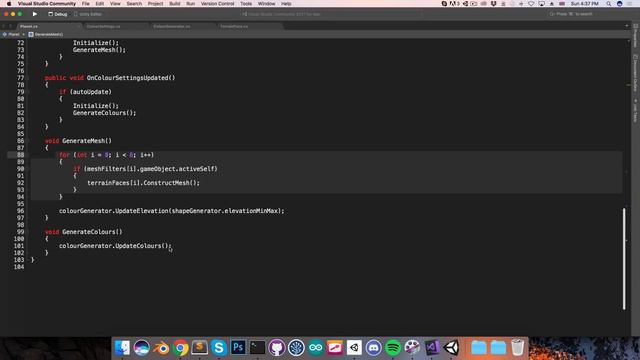Click the terrainFaces[i].ConstructMesh(); line
The image size is (640, 360).
pos(143,183)
